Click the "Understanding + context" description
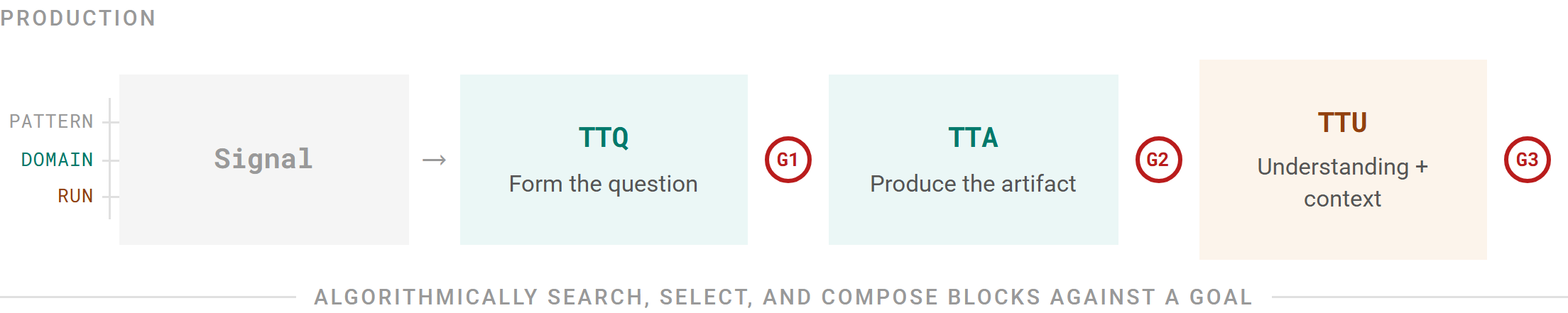The width and height of the screenshot is (1568, 313). click(1342, 182)
